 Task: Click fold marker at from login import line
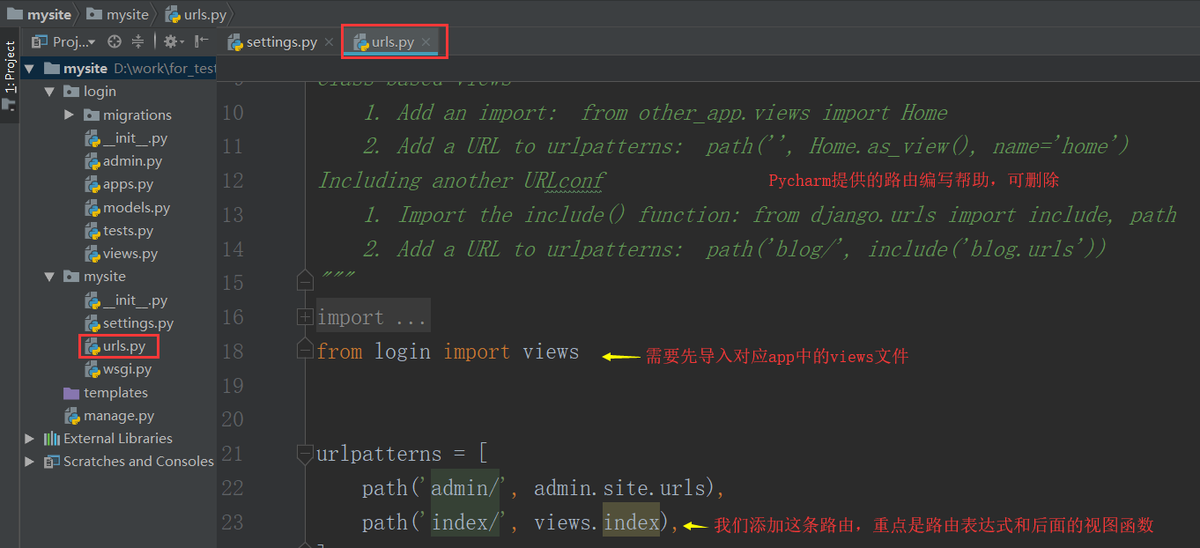pyautogui.click(x=304, y=351)
